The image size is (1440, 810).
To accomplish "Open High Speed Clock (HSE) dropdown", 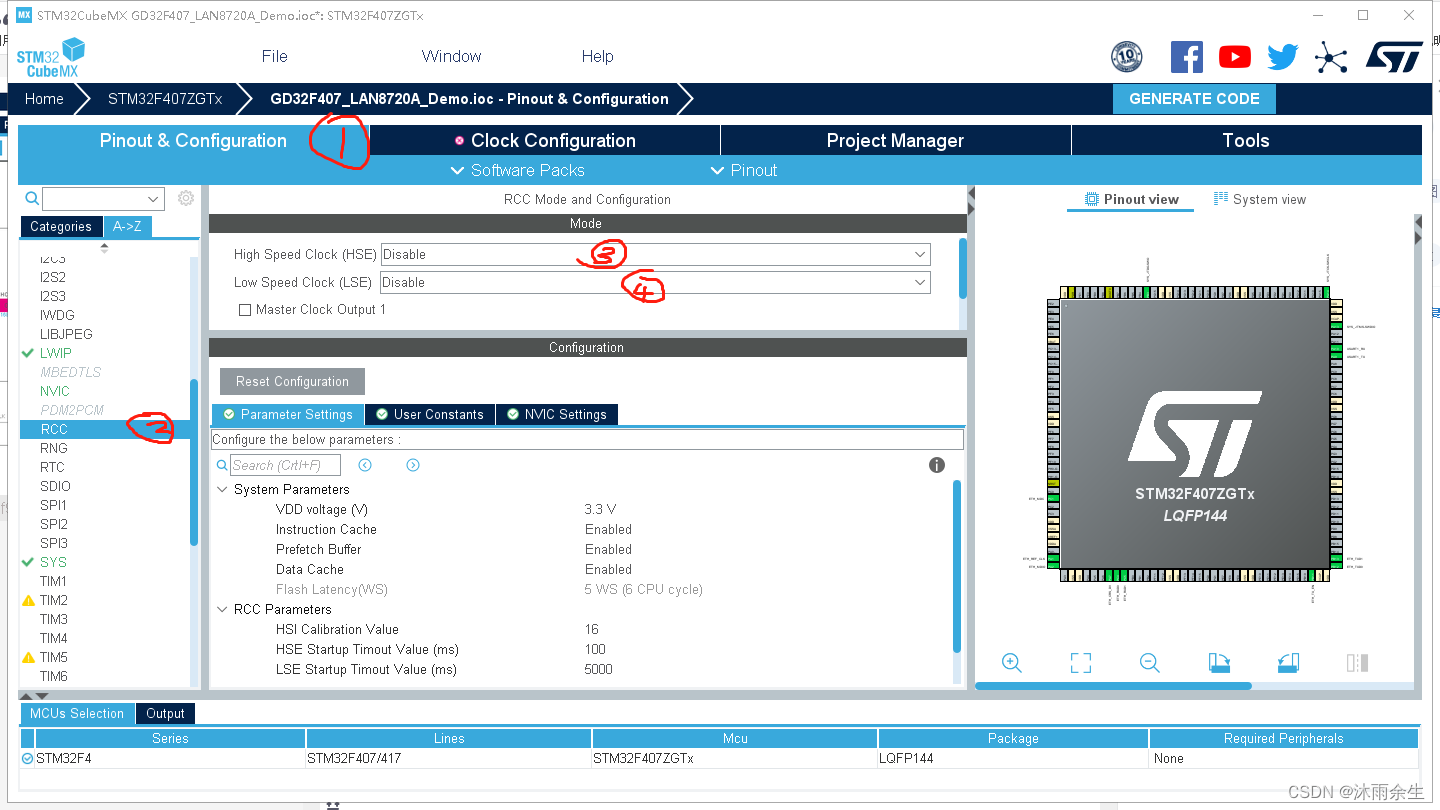I will tap(656, 254).
